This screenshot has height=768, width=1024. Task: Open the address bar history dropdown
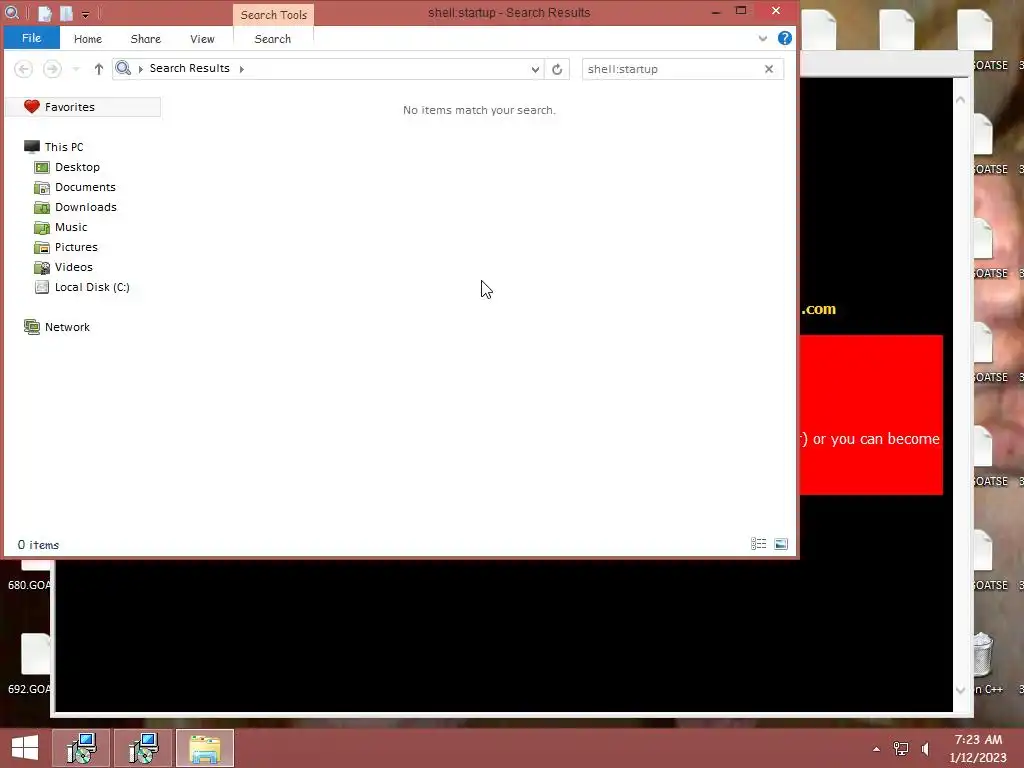point(535,69)
